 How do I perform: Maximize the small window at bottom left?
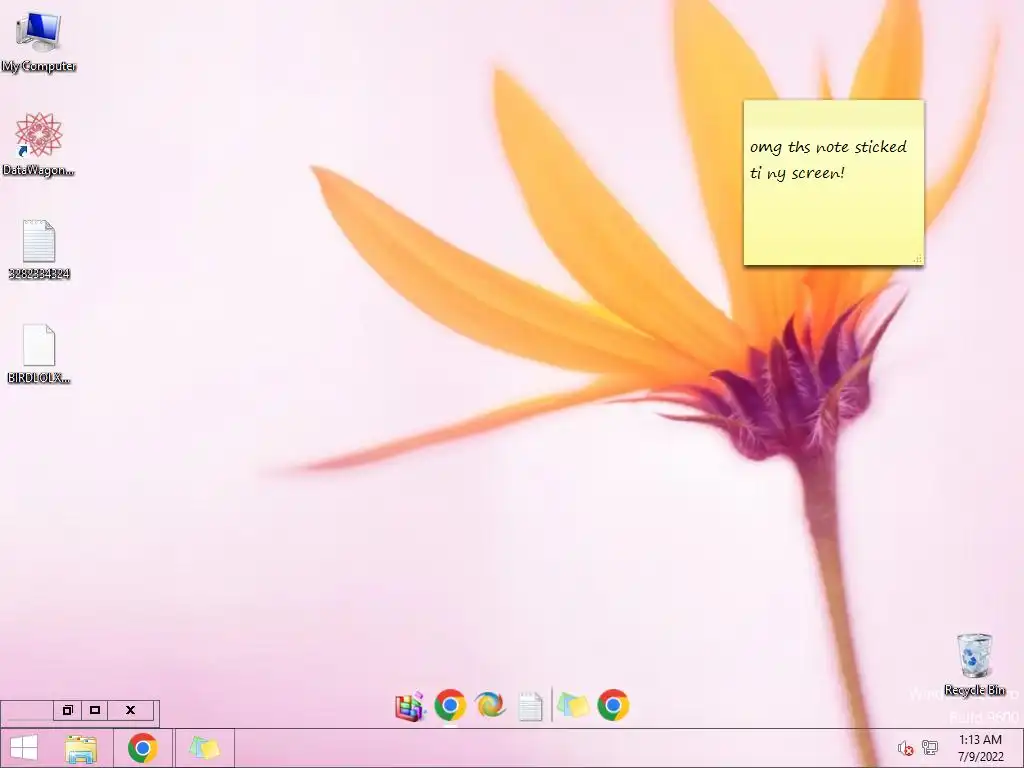95,710
